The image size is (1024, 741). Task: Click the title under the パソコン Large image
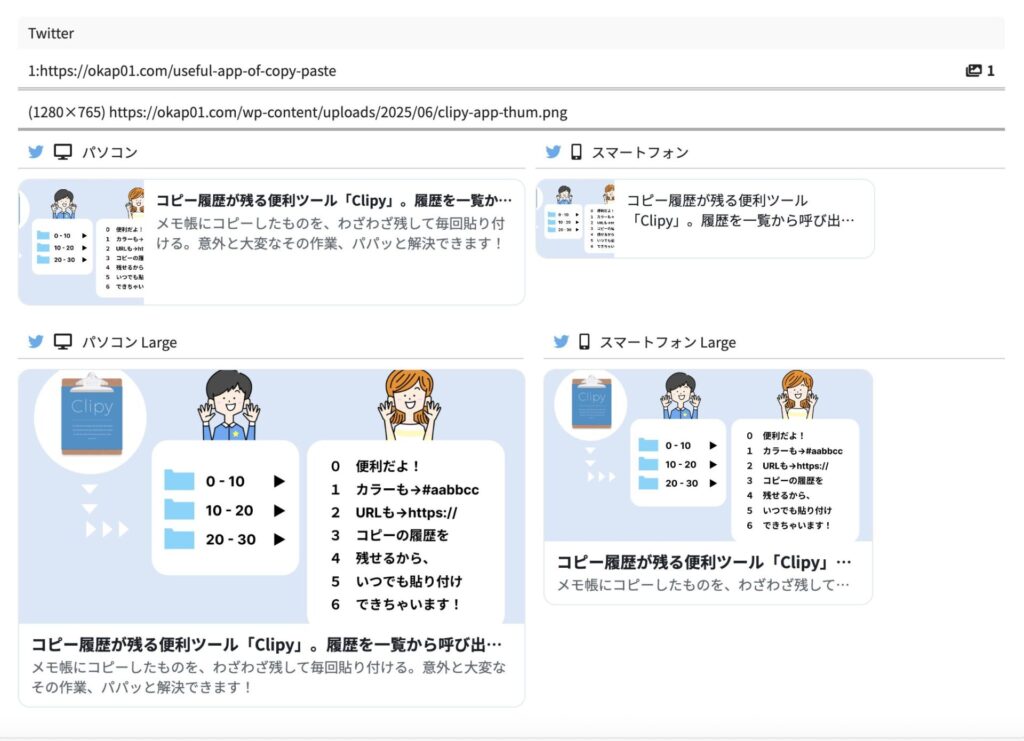(x=266, y=644)
